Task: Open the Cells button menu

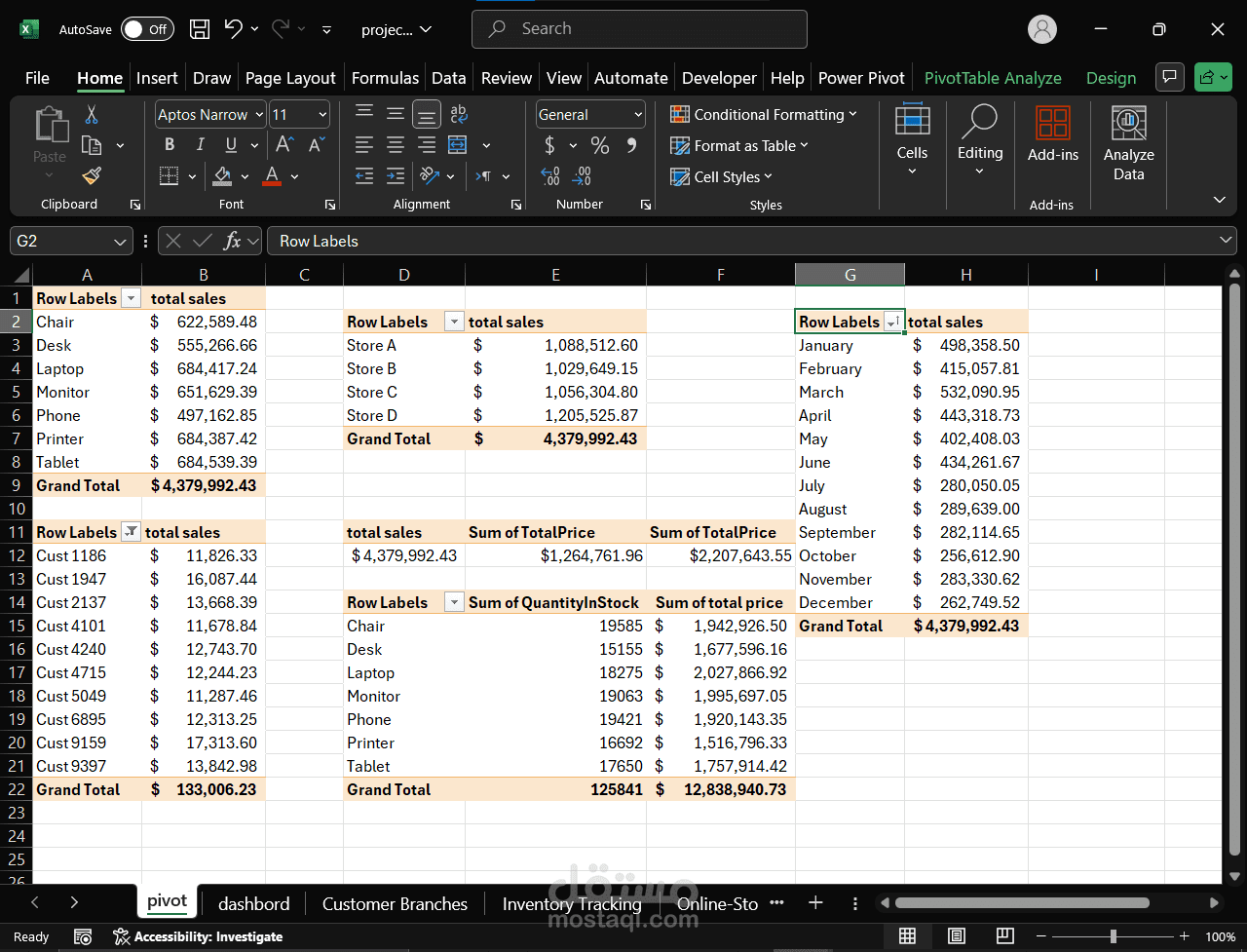Action: pyautogui.click(x=912, y=141)
